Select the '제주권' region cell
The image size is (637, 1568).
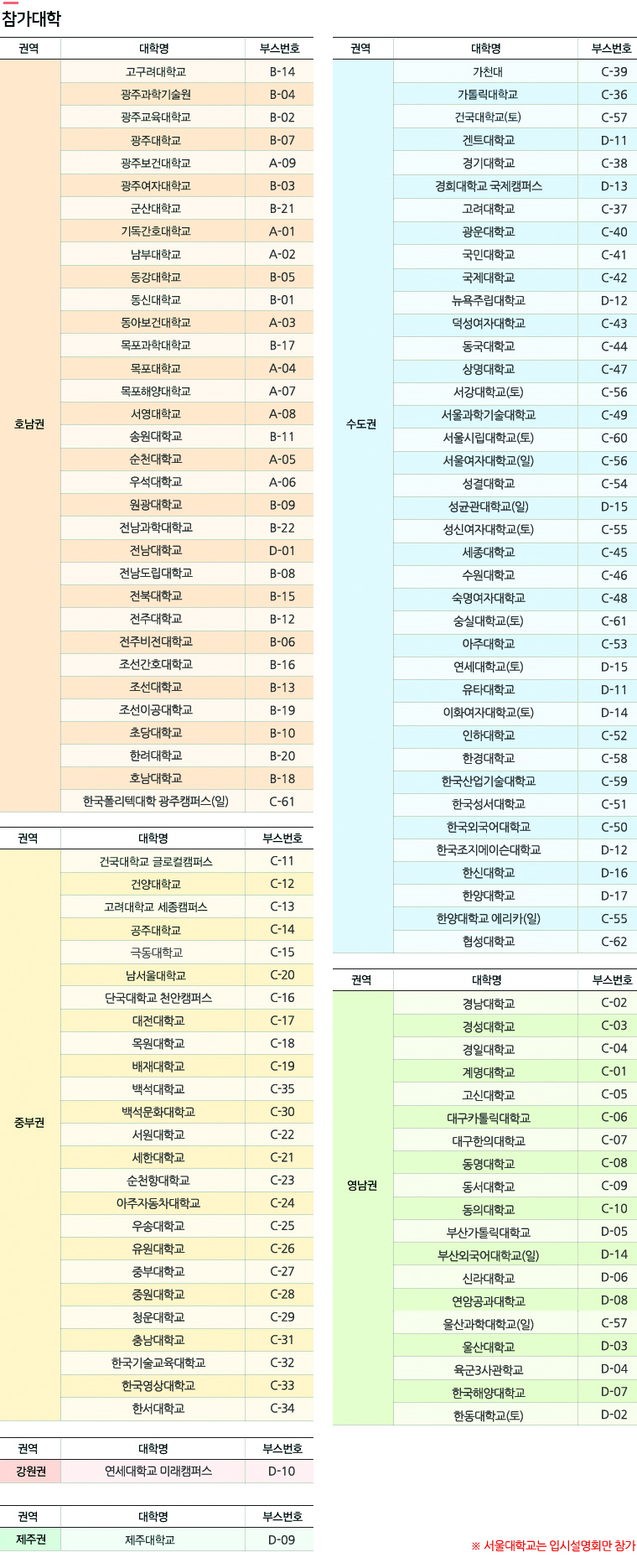click(30, 1539)
